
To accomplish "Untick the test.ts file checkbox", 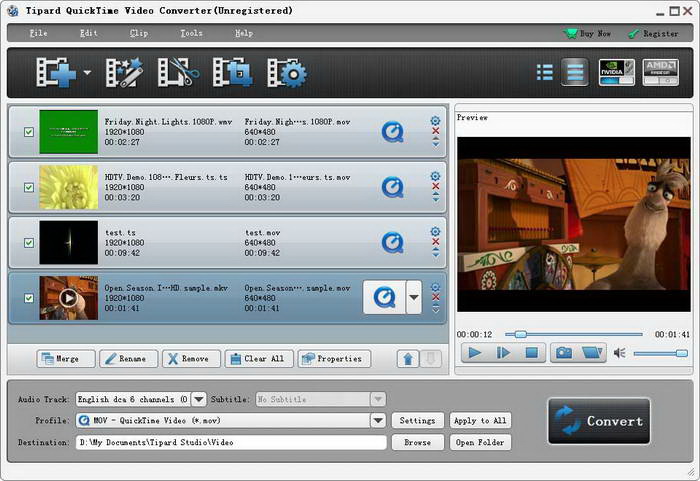I will (x=28, y=242).
